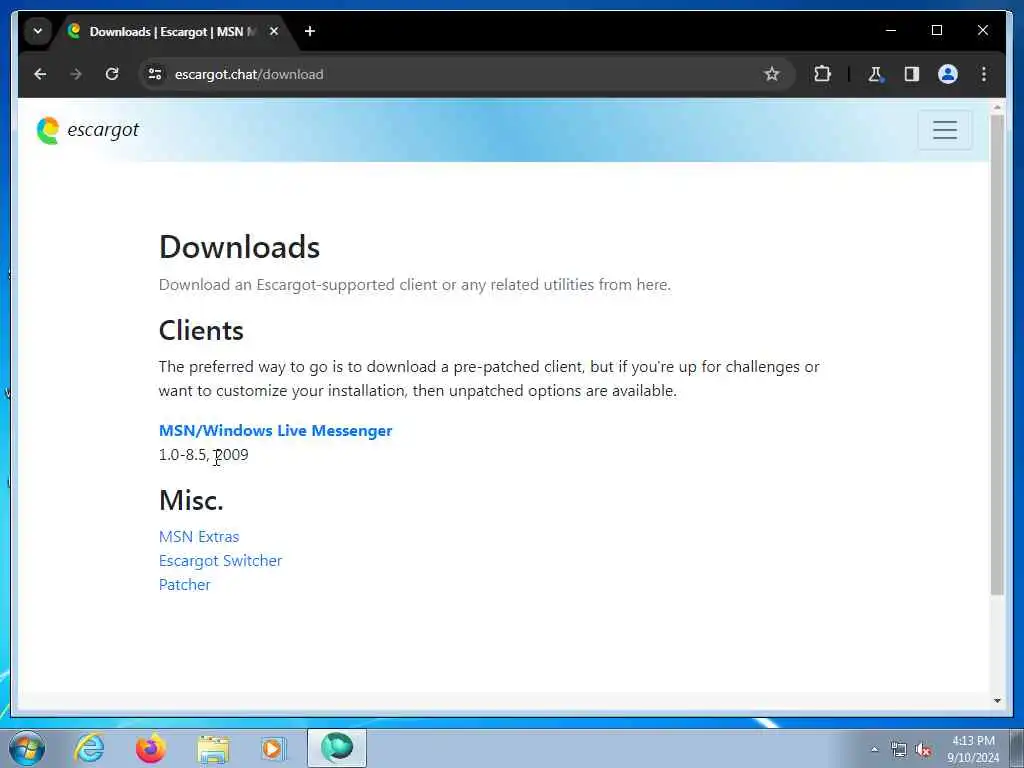Bookmark this page with the star icon
The image size is (1024, 768).
coord(772,74)
